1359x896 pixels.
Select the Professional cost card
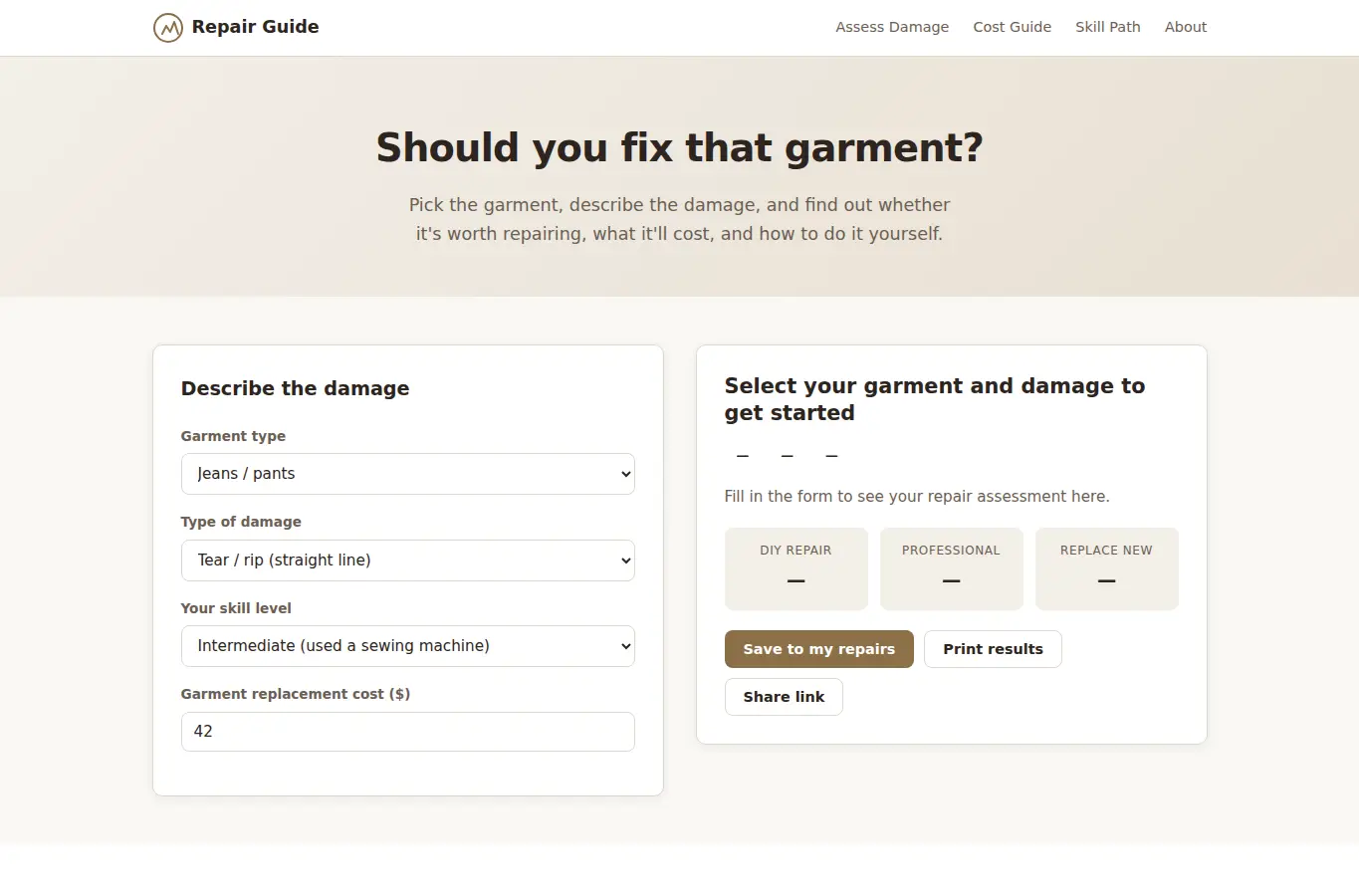click(x=951, y=568)
